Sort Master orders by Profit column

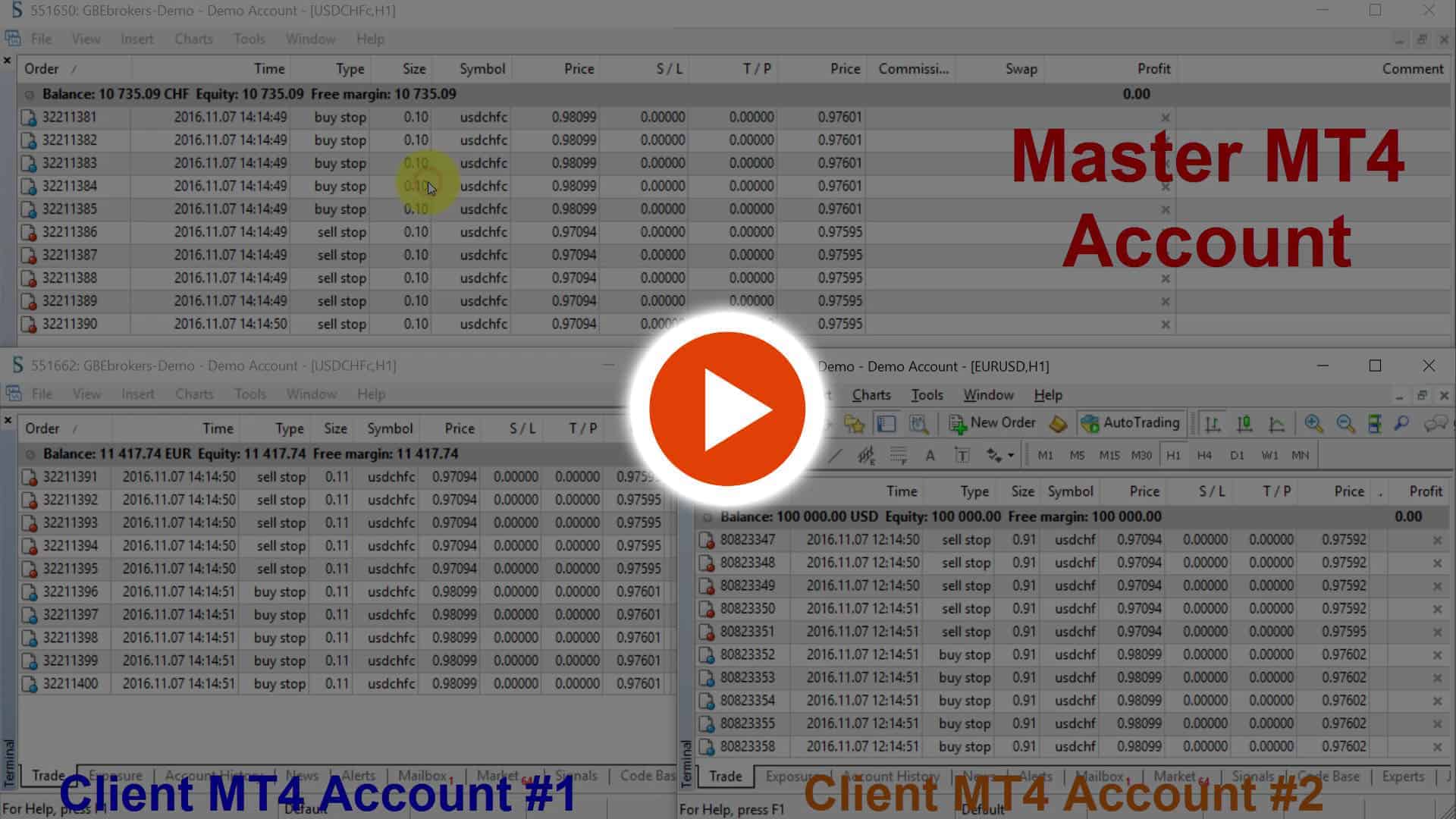click(1153, 68)
